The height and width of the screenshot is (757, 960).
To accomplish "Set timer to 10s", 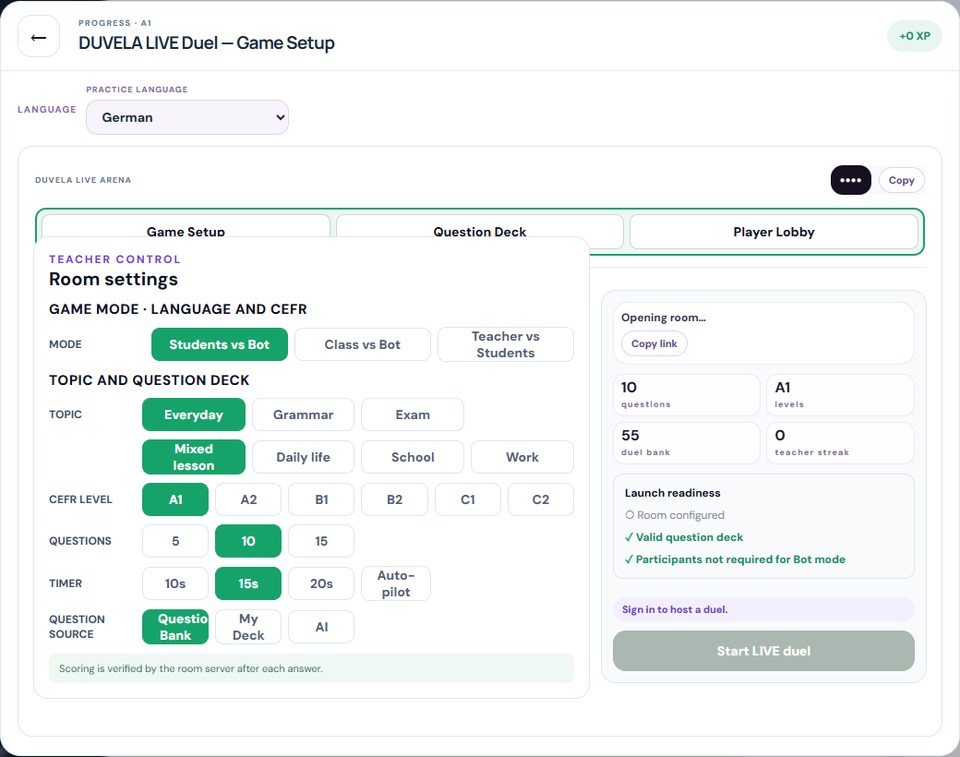I will tap(175, 584).
